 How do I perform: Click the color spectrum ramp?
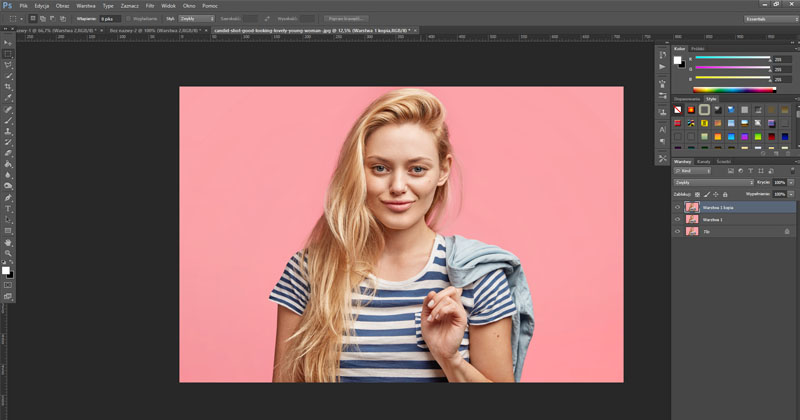coord(735,89)
